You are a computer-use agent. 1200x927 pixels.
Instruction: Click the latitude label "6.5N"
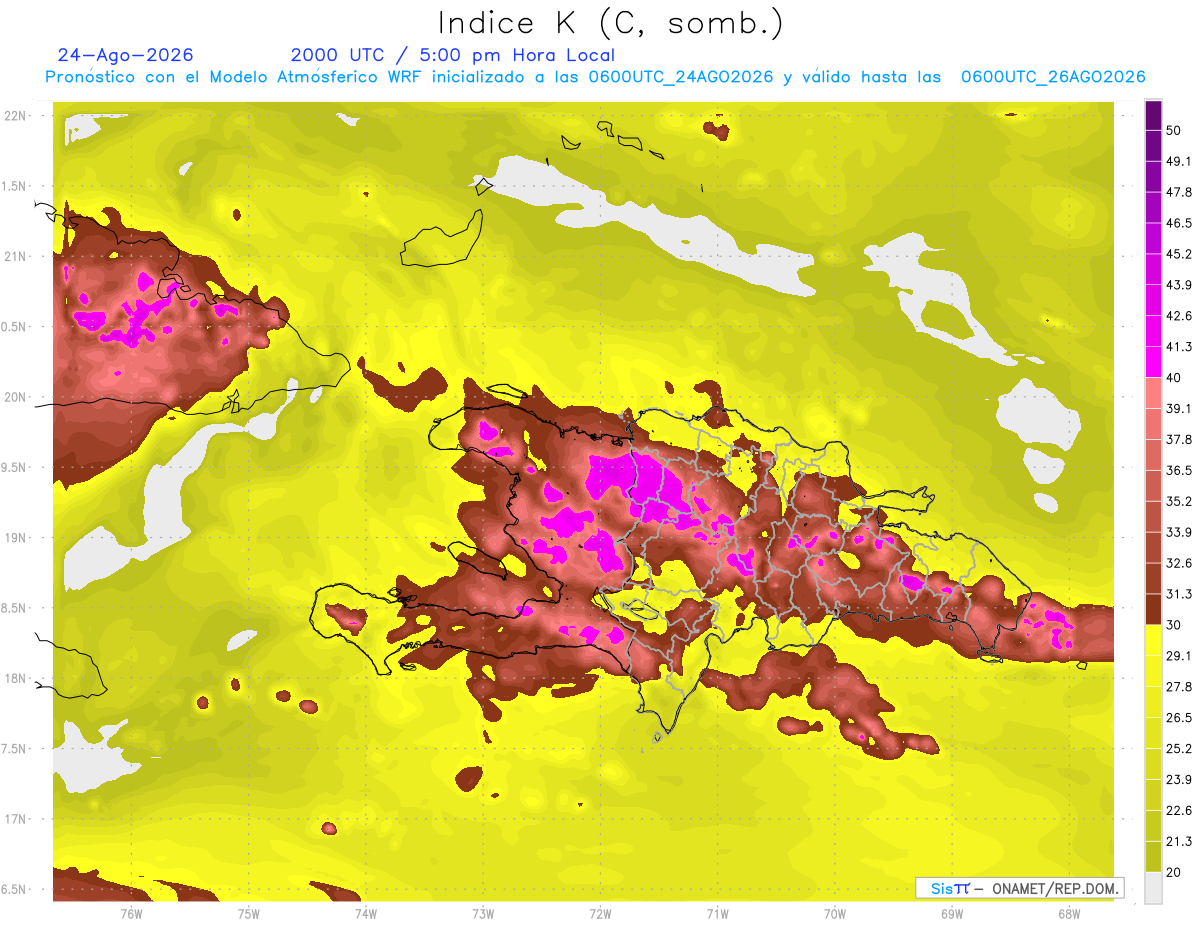point(15,889)
